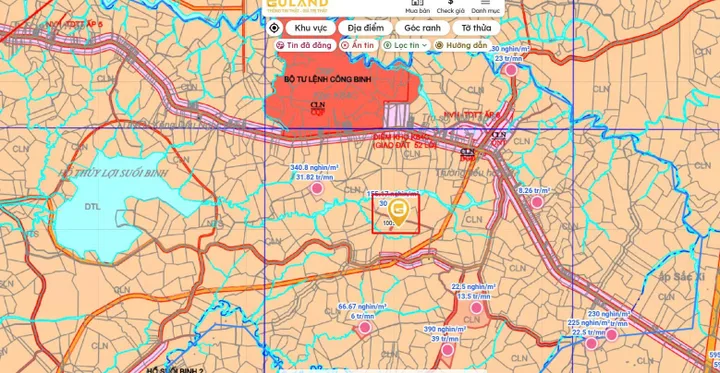This screenshot has height=373, width=720.
Task: Open listing marker priced 8.26 tr/m²
Action: (x=537, y=202)
